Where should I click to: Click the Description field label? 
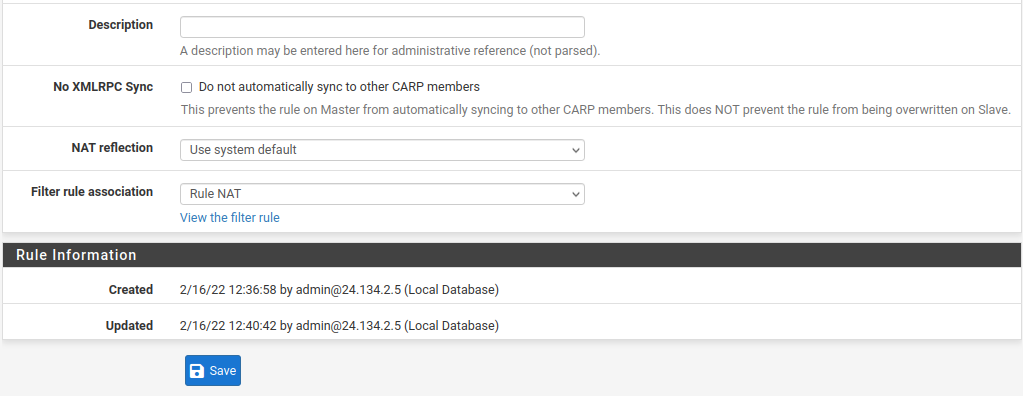click(121, 25)
